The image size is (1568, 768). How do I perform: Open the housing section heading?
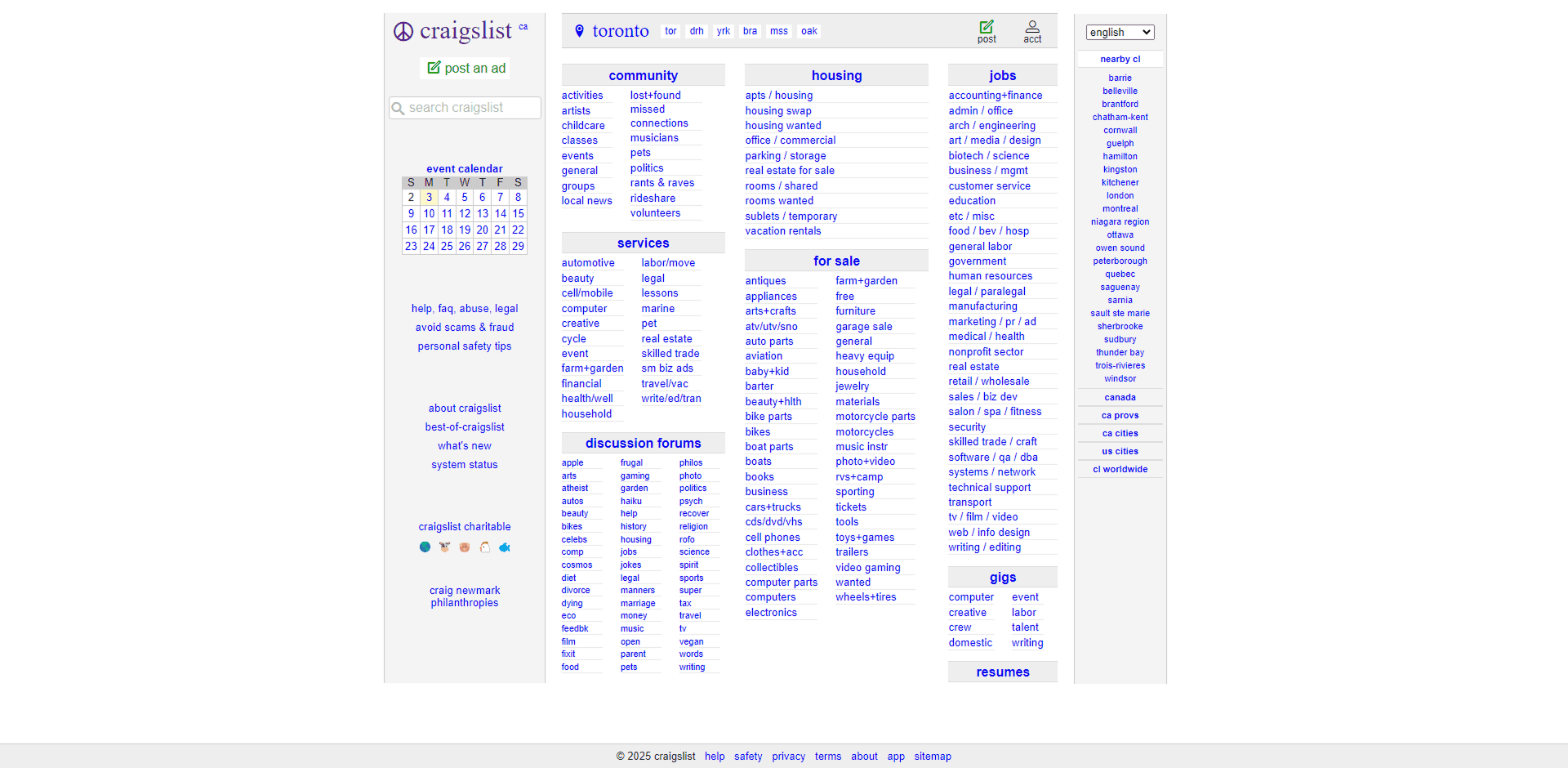click(x=836, y=75)
